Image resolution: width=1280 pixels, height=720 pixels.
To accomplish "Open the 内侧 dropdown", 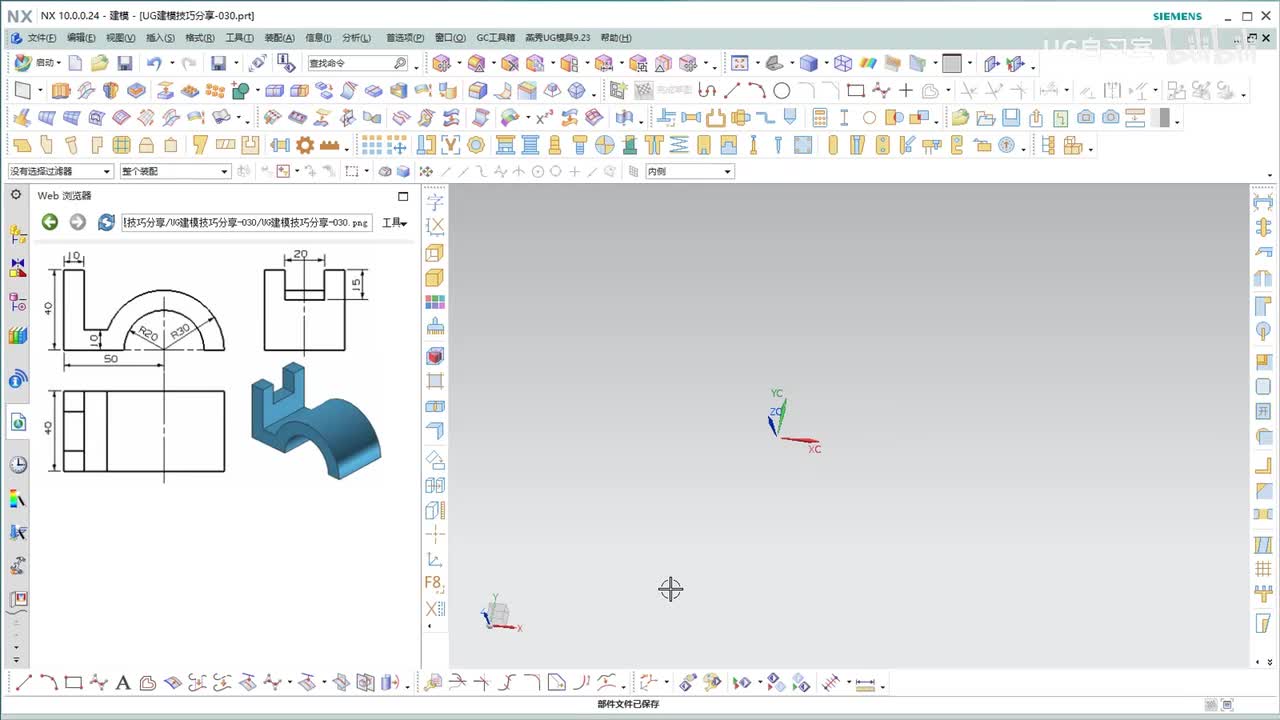I will 690,171.
